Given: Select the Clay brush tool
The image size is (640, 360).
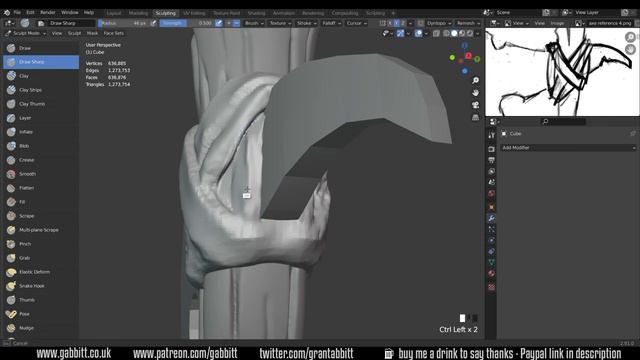Looking at the screenshot, I should 40,76.
